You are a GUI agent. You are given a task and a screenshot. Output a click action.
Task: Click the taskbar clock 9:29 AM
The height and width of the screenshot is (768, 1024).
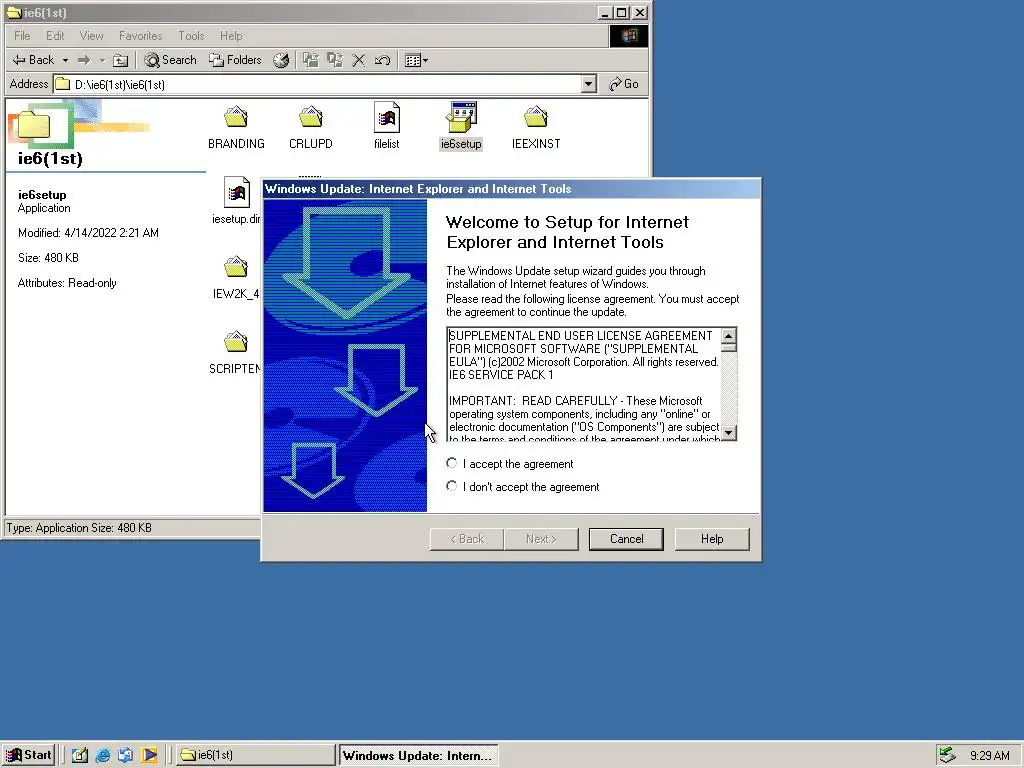point(989,756)
